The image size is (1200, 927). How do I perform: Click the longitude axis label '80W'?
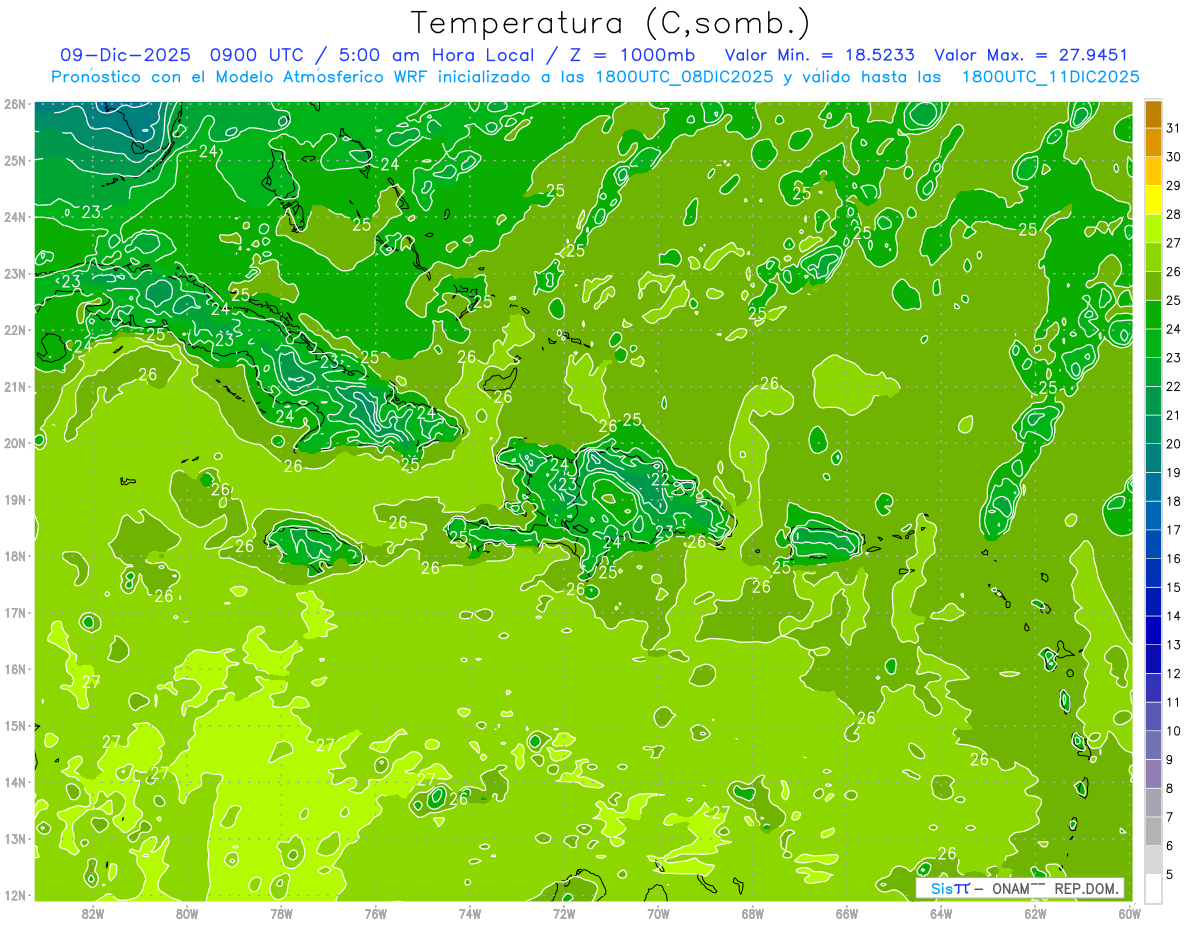tap(187, 912)
